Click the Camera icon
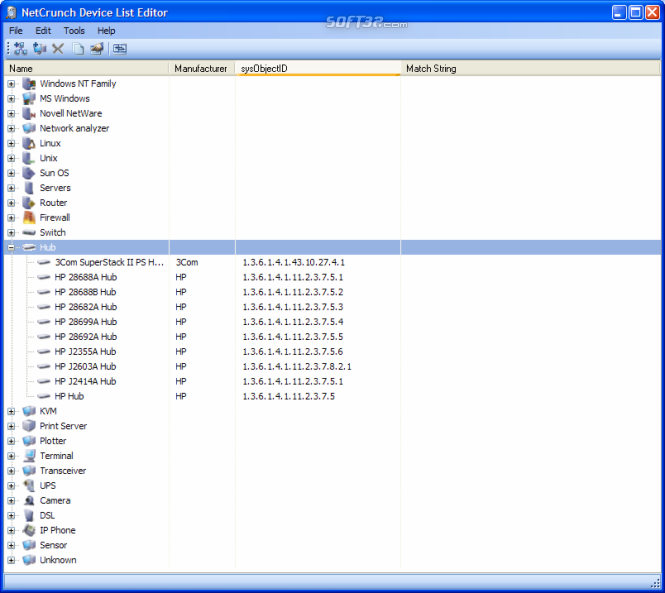The width and height of the screenshot is (665, 593). (x=29, y=501)
